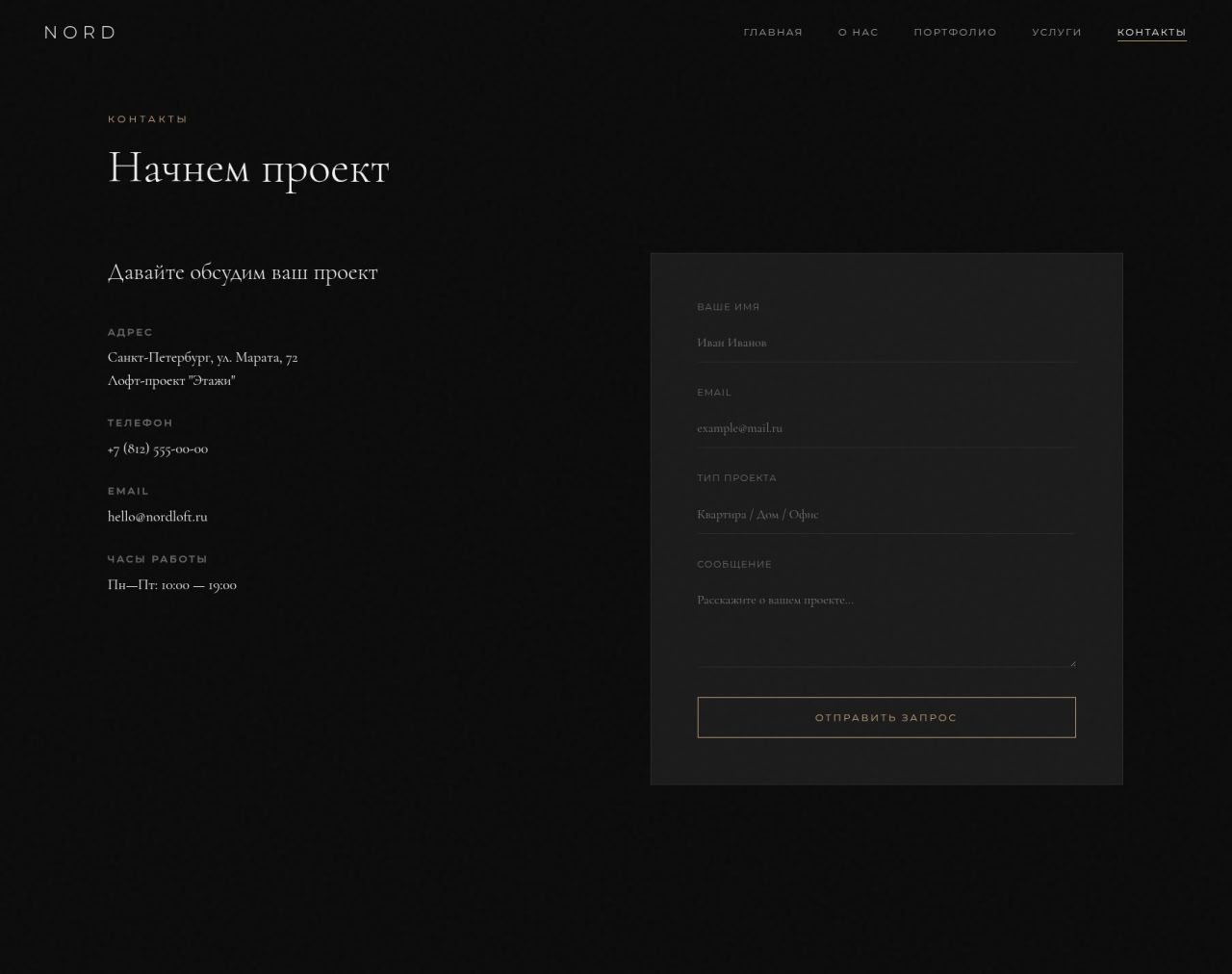Viewport: 1232px width, 974px height.
Task: Open the Портфолио section
Action: pyautogui.click(x=955, y=33)
